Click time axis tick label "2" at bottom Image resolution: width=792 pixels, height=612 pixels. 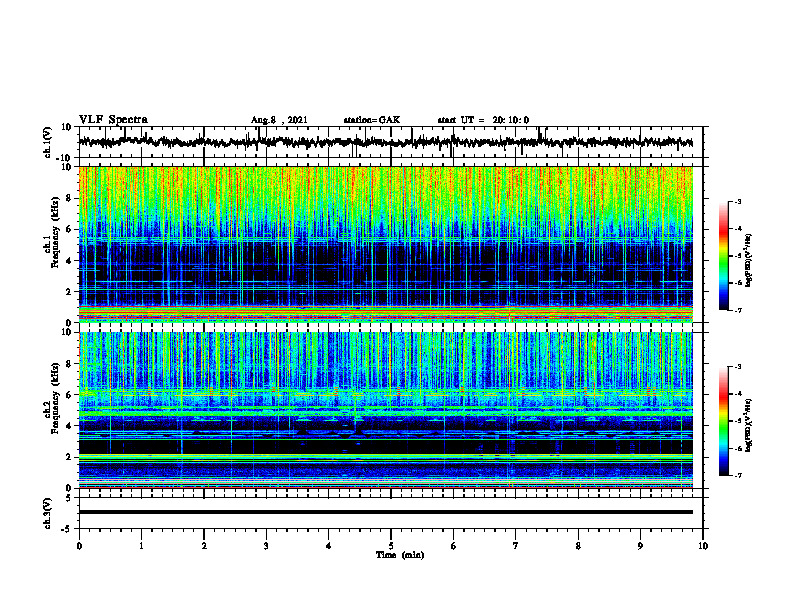[x=204, y=546]
